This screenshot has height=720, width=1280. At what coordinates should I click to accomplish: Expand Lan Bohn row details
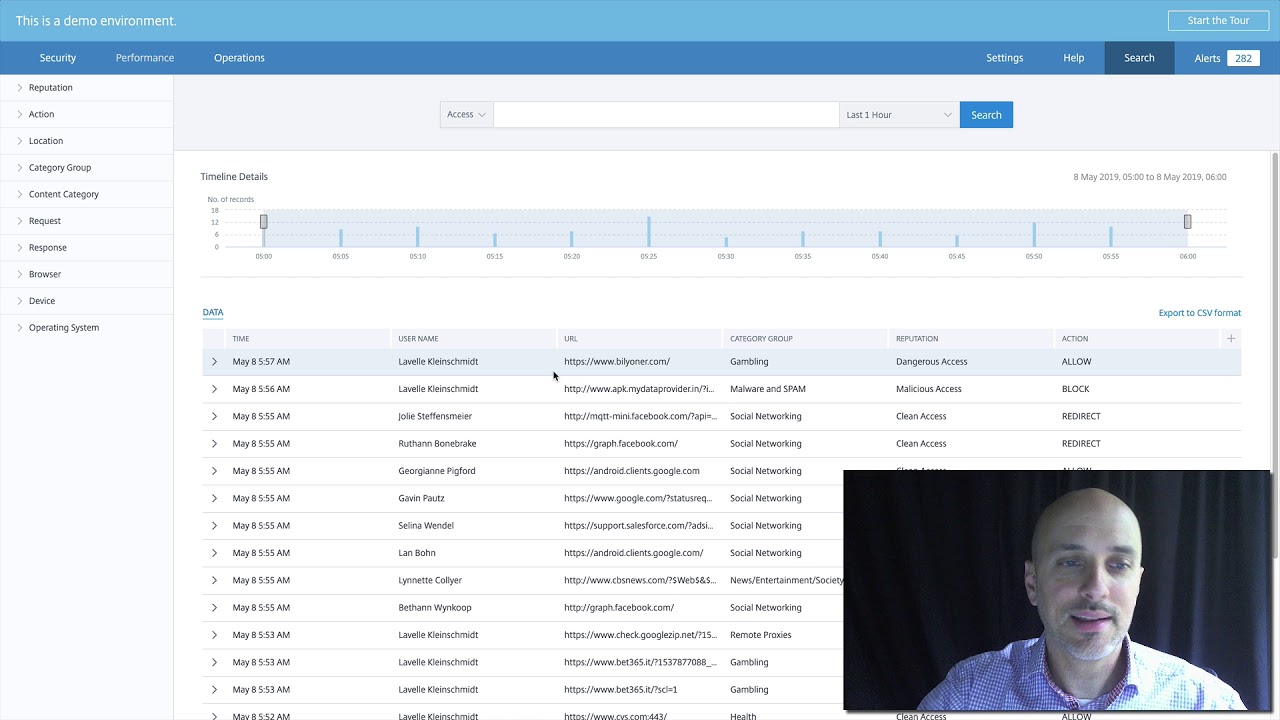[x=214, y=553]
